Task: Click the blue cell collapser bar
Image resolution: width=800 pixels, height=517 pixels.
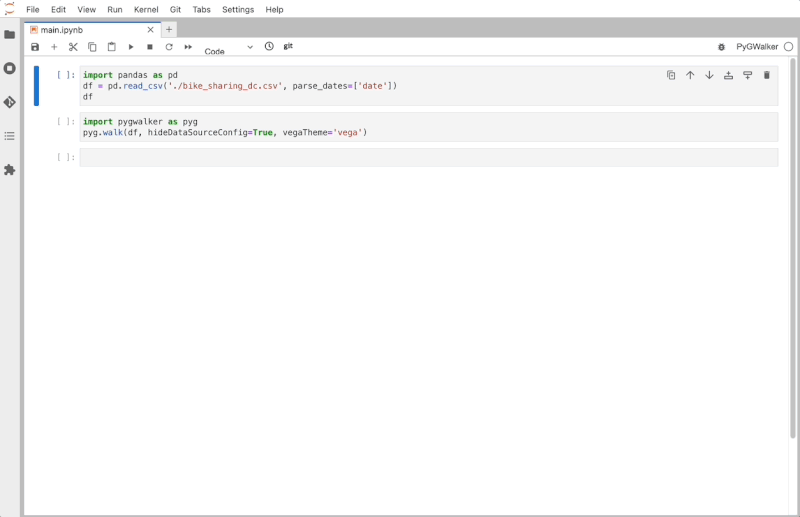Action: coord(36,86)
